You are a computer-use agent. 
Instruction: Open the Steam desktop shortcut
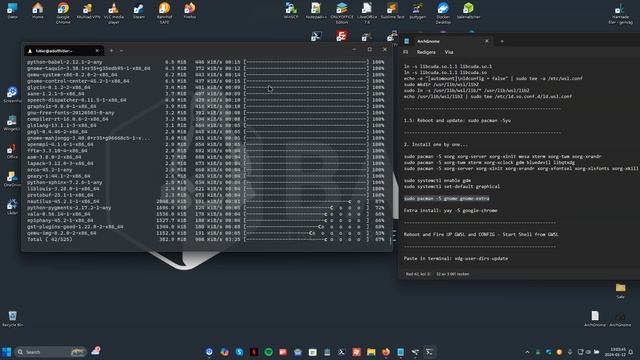click(139, 11)
